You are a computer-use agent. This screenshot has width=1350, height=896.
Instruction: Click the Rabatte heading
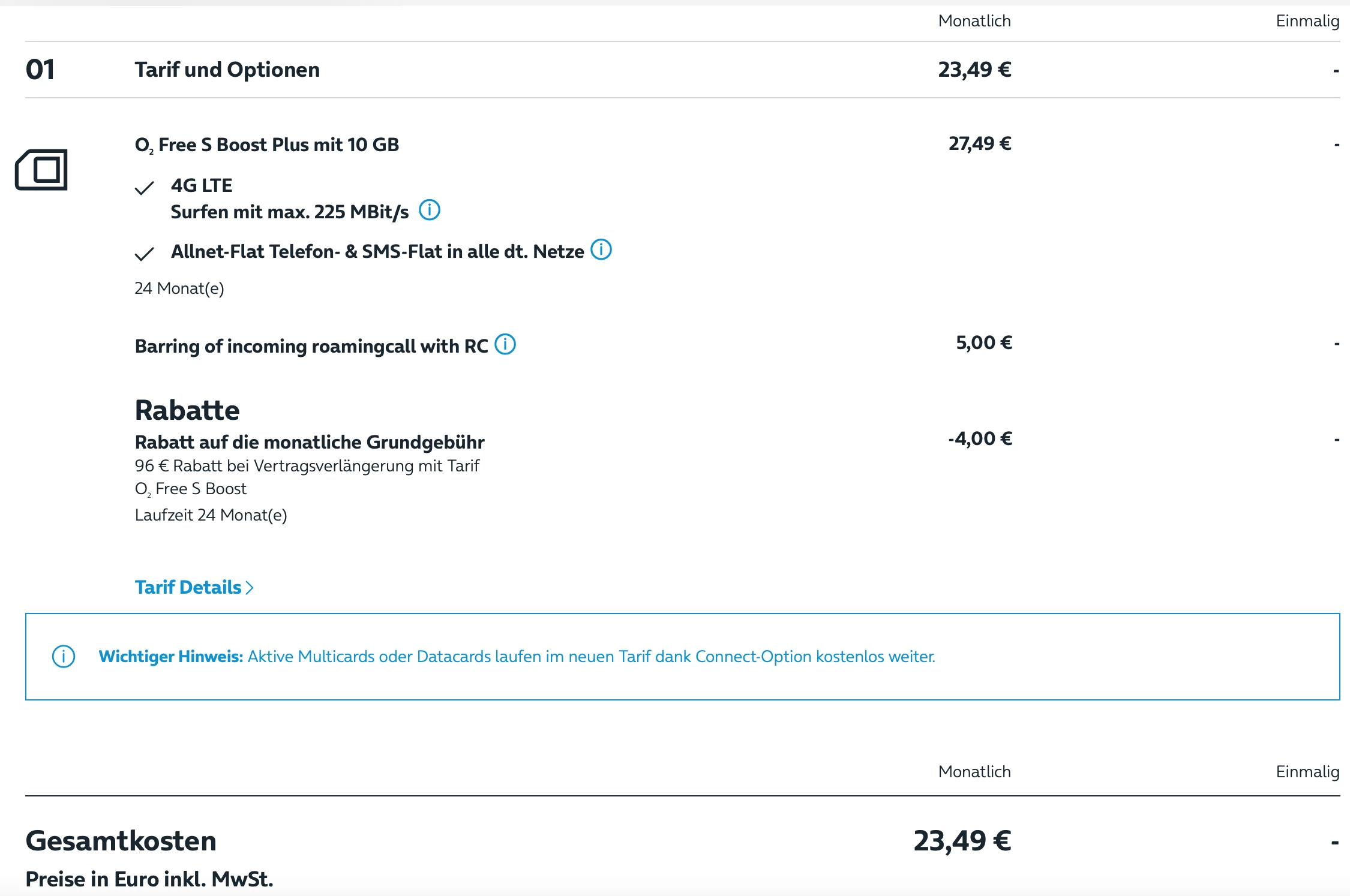coord(187,411)
